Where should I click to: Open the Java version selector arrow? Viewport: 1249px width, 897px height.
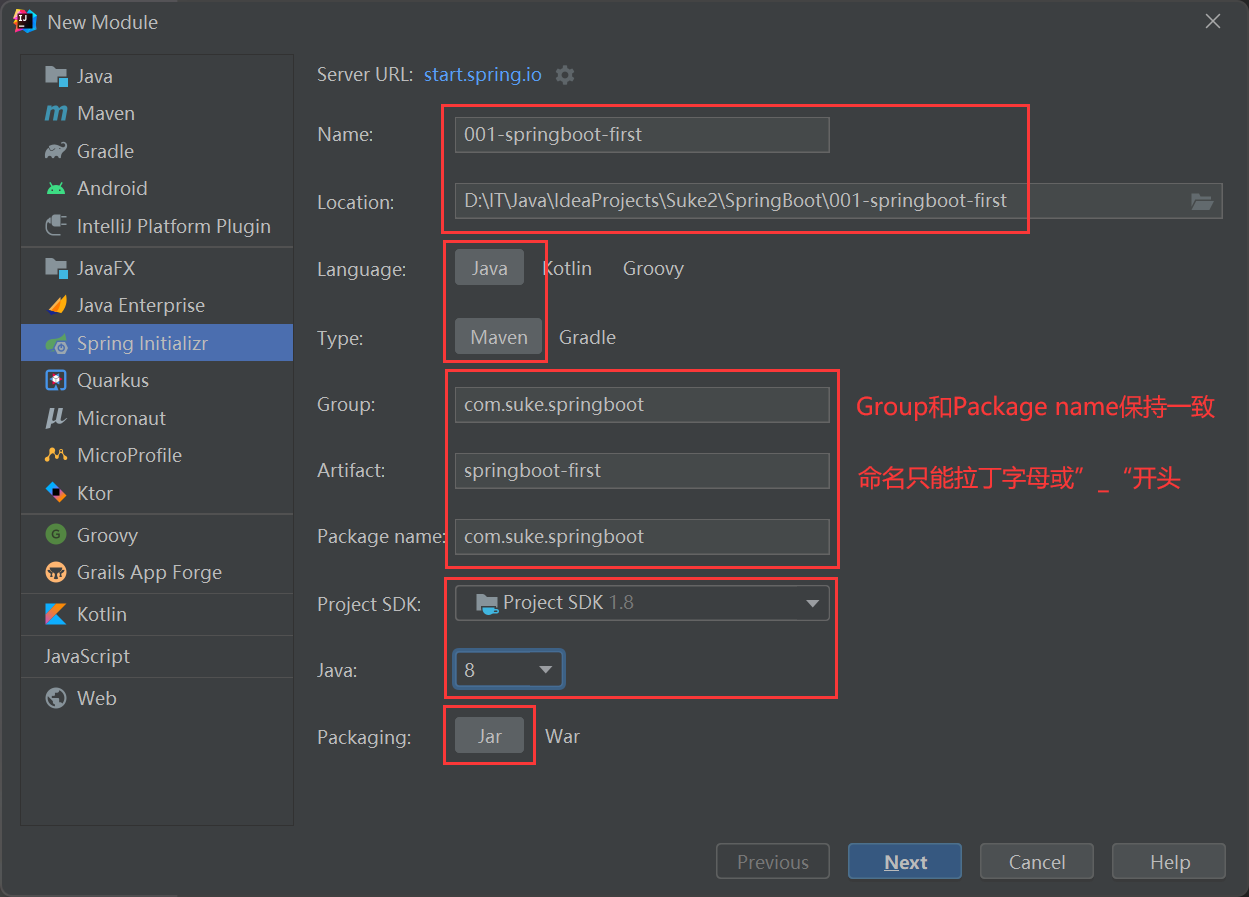pos(545,669)
